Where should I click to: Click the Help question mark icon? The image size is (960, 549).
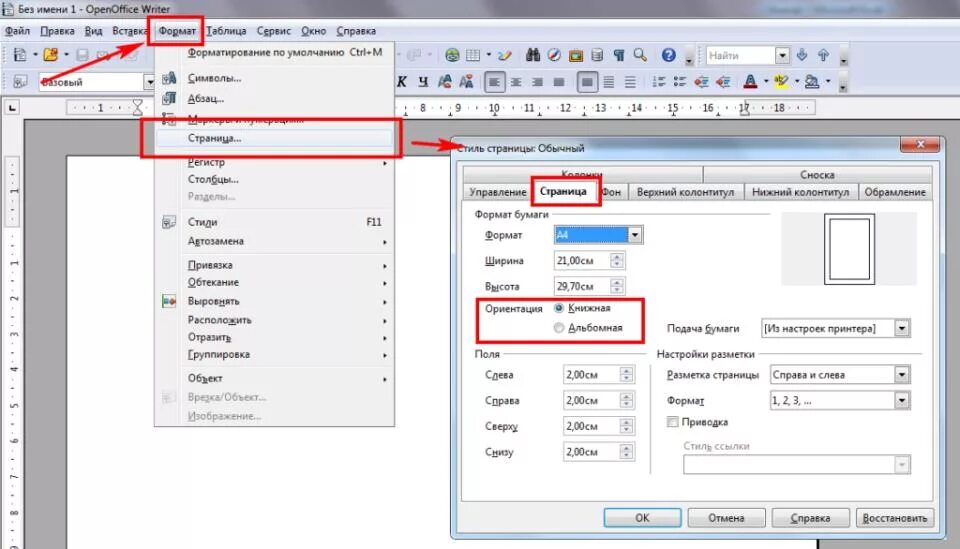[x=669, y=55]
